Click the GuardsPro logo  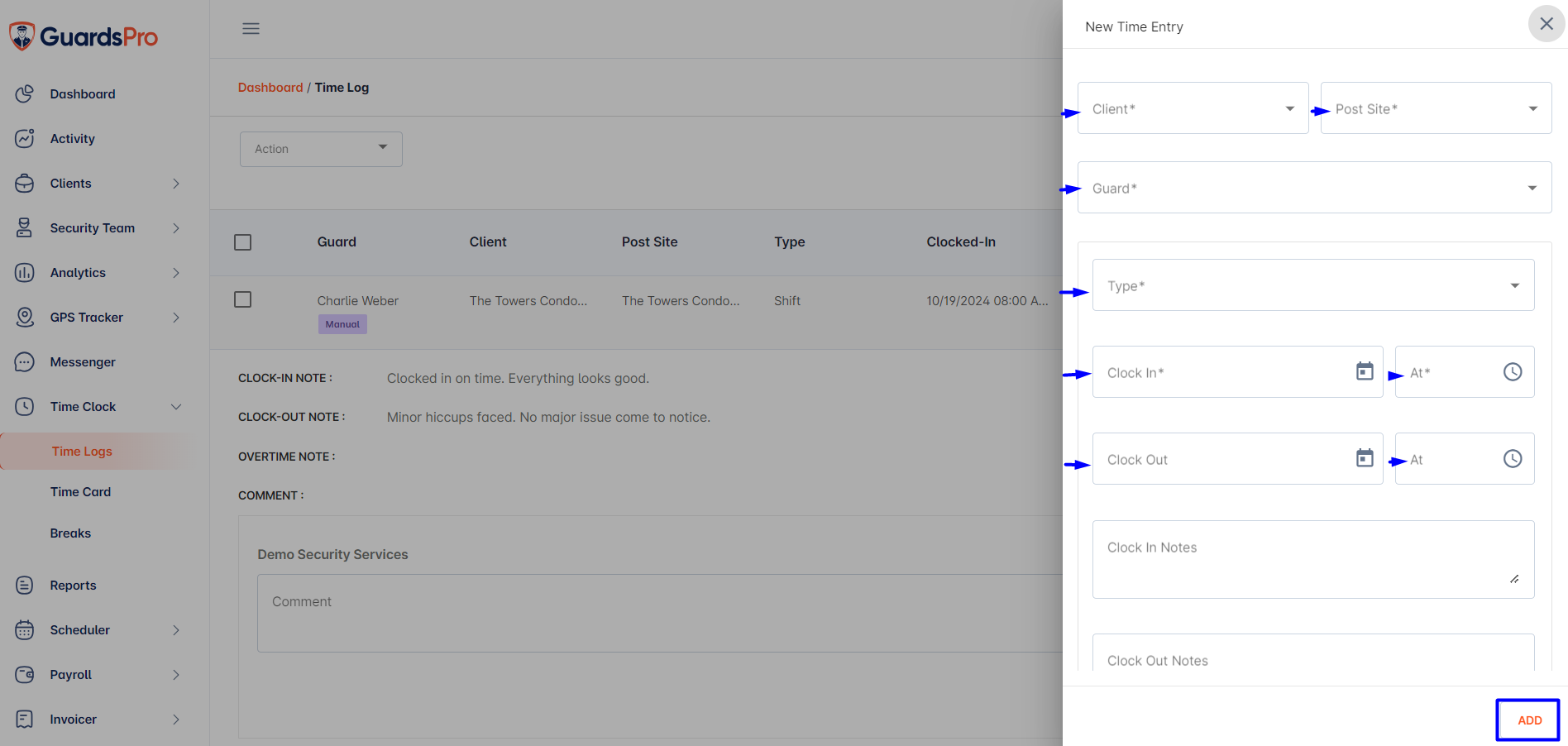pos(83,36)
